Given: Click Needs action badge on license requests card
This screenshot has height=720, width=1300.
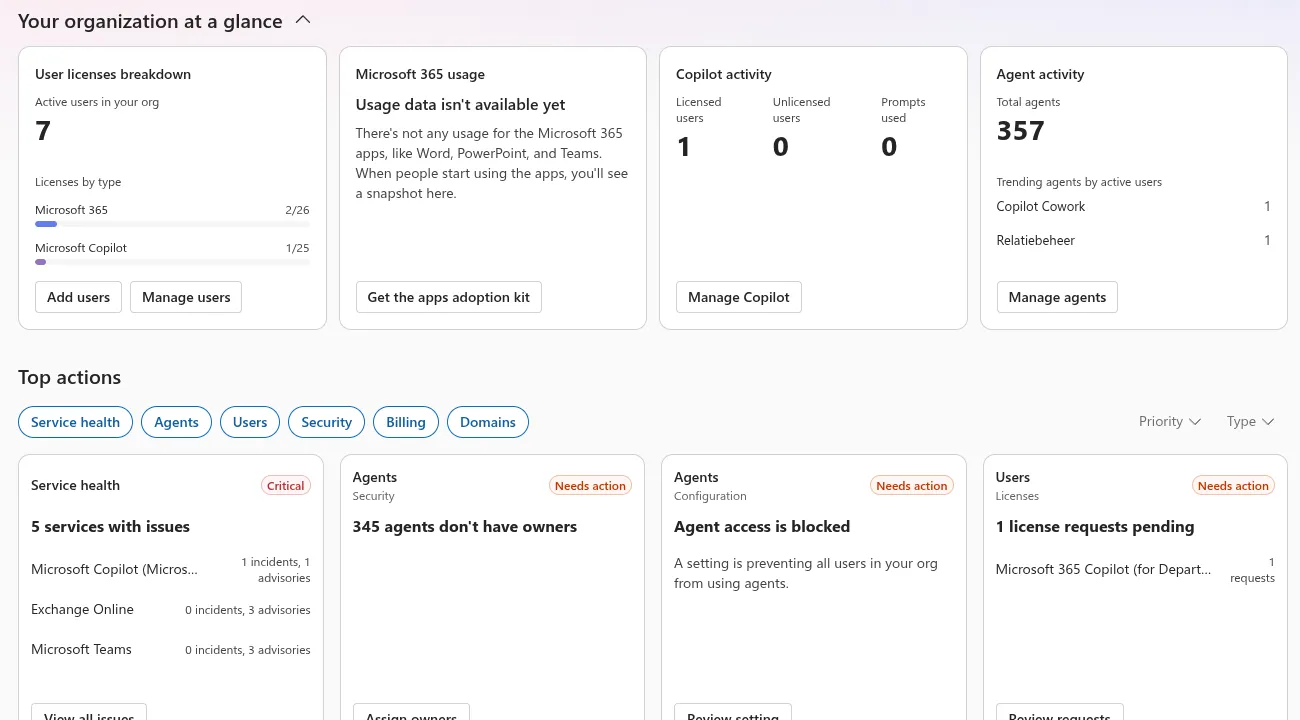Looking at the screenshot, I should 1233,486.
